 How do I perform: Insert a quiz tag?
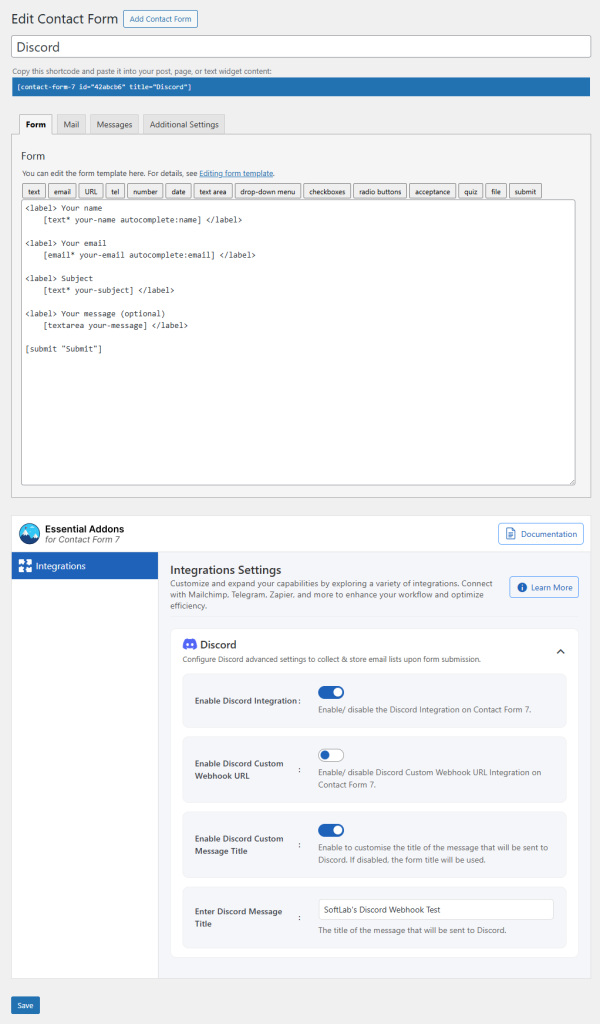tap(471, 191)
